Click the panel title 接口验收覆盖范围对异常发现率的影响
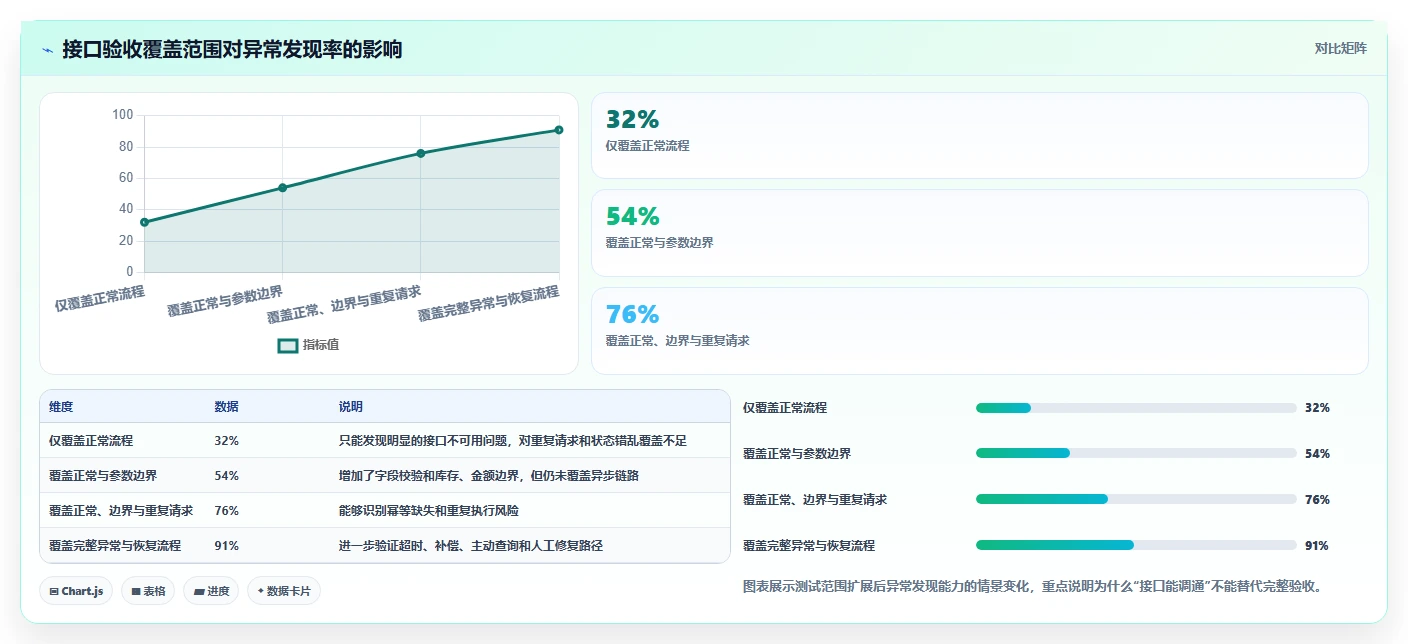The height and width of the screenshot is (644, 1408). (x=232, y=49)
